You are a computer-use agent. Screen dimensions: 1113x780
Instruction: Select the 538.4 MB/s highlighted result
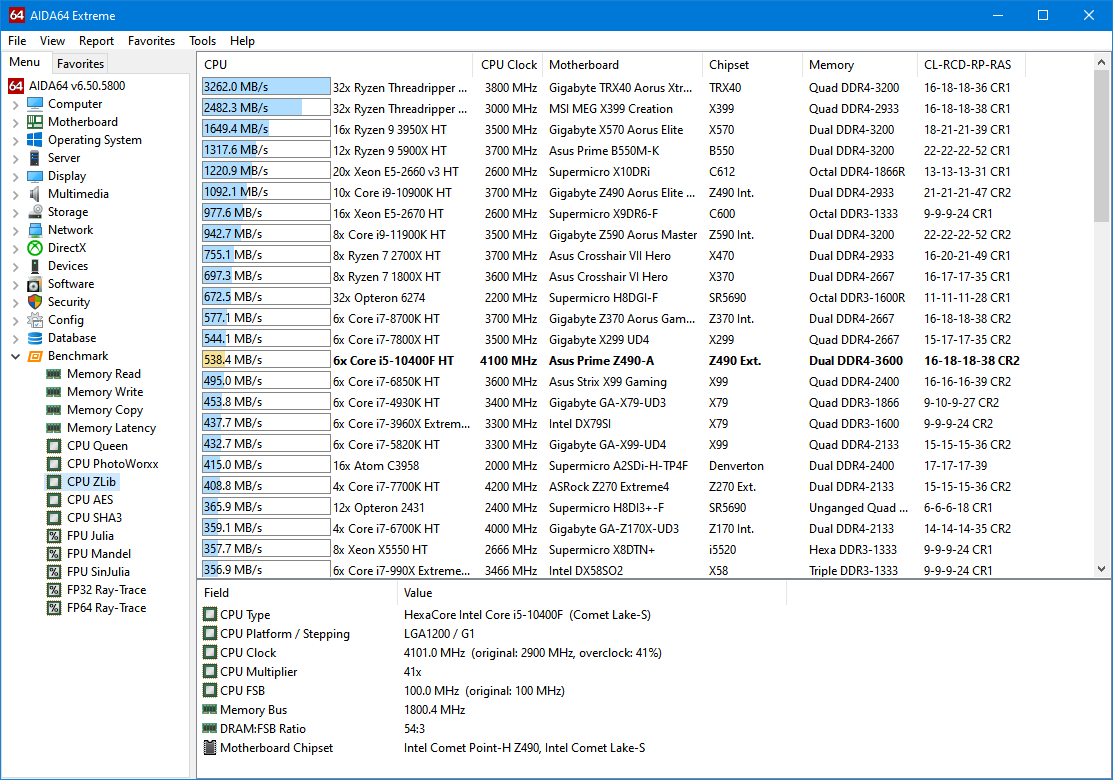click(x=266, y=360)
